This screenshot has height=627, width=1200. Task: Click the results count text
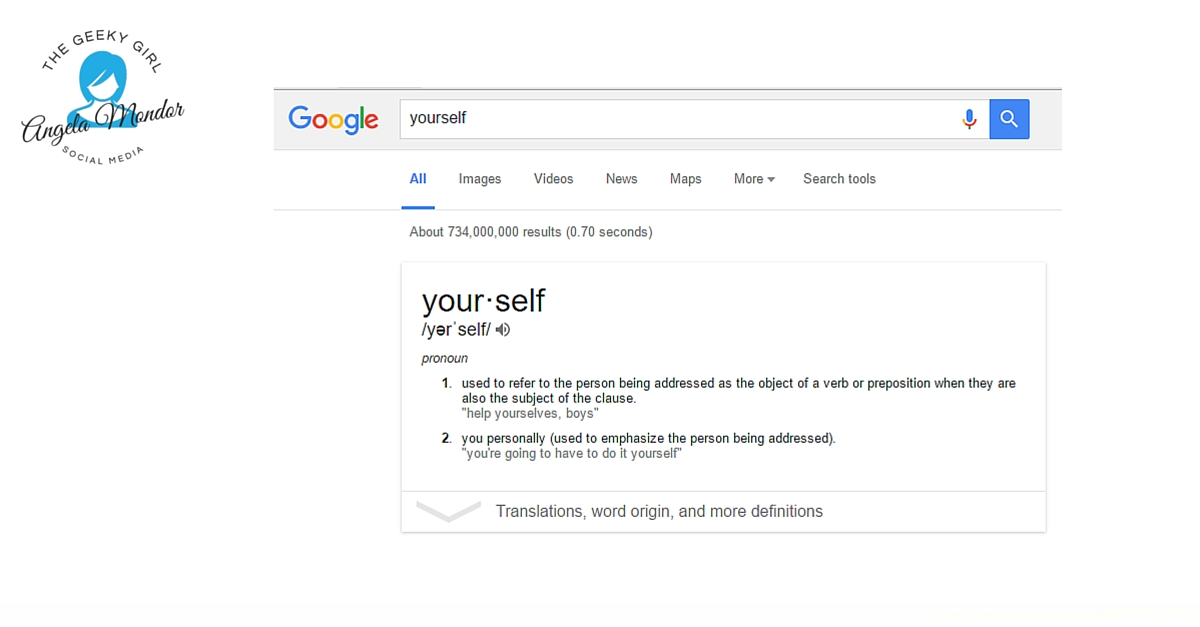(x=531, y=232)
